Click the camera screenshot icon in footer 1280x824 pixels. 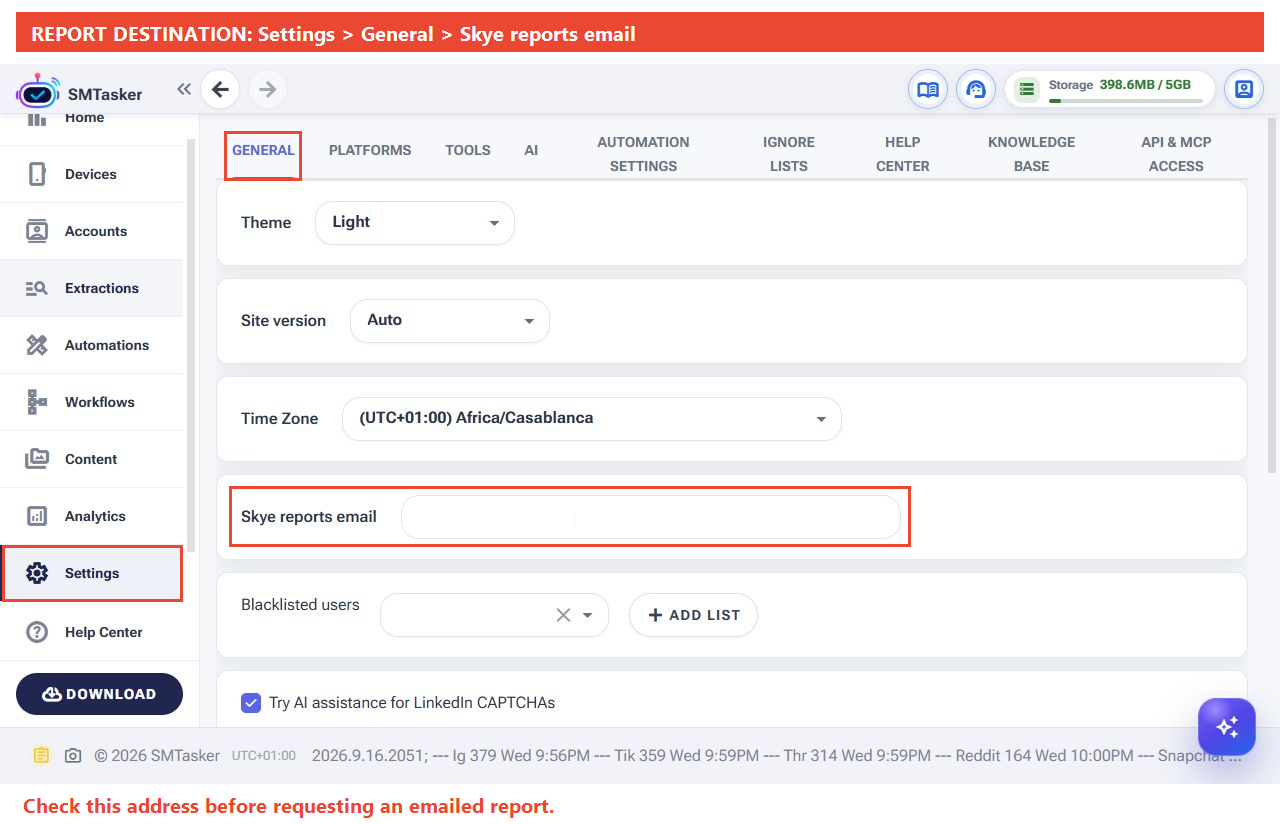pyautogui.click(x=73, y=756)
